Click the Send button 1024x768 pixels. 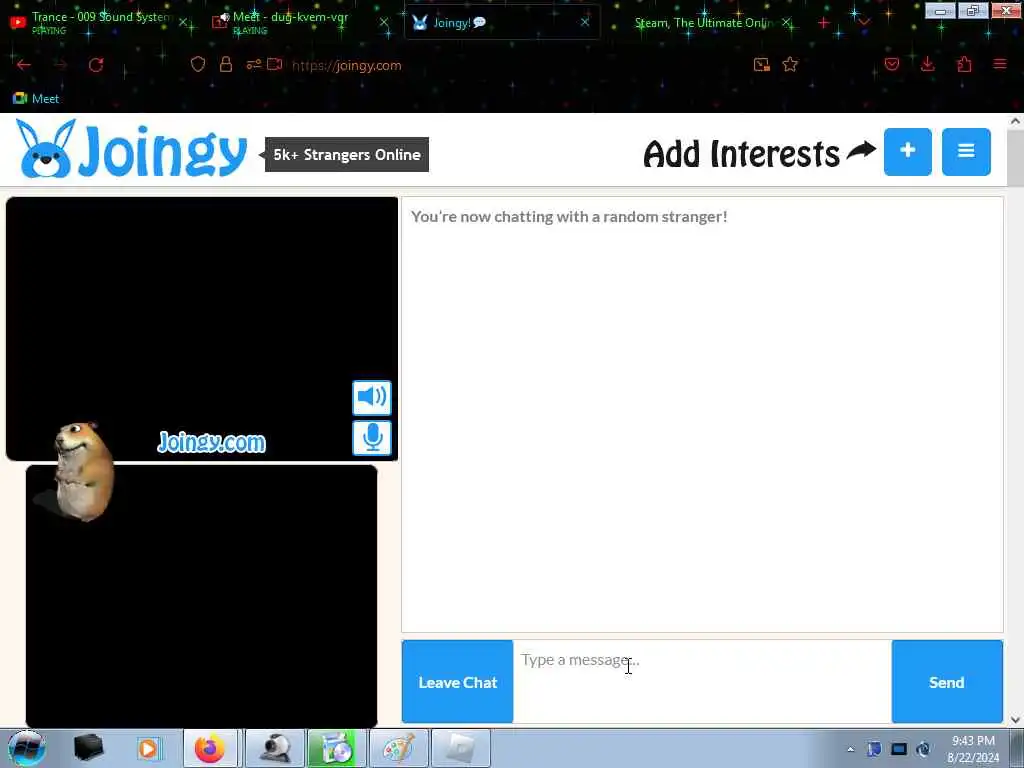(946, 682)
